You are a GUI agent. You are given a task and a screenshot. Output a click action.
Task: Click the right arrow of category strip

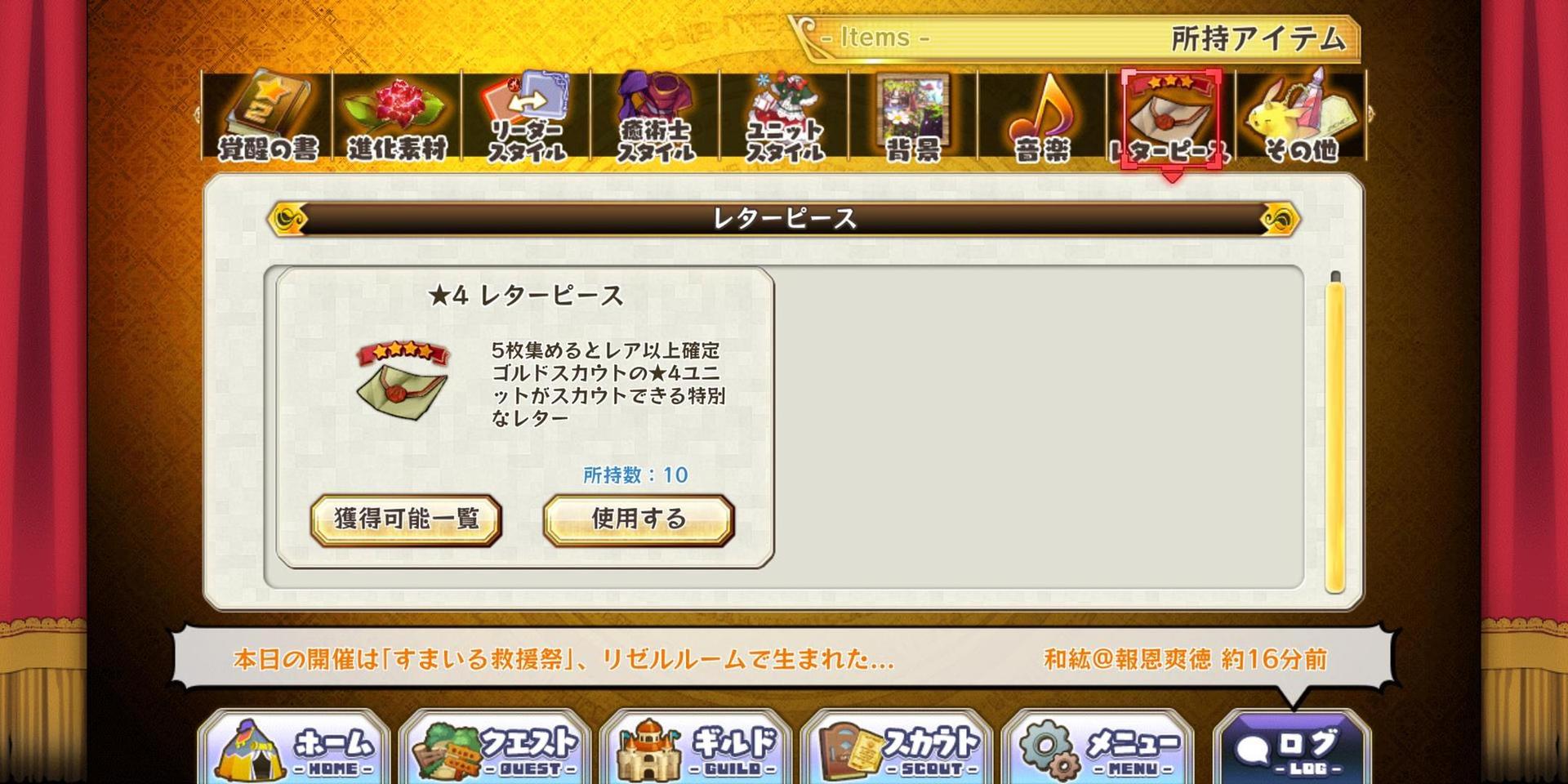click(x=1370, y=115)
